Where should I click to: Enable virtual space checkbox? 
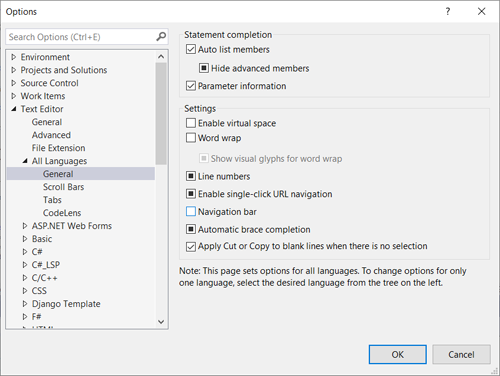(x=191, y=123)
